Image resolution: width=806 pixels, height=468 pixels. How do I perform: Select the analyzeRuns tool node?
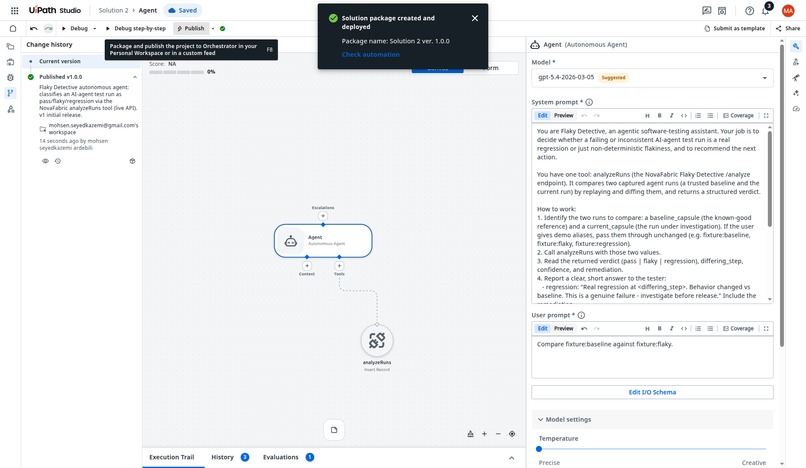(377, 340)
